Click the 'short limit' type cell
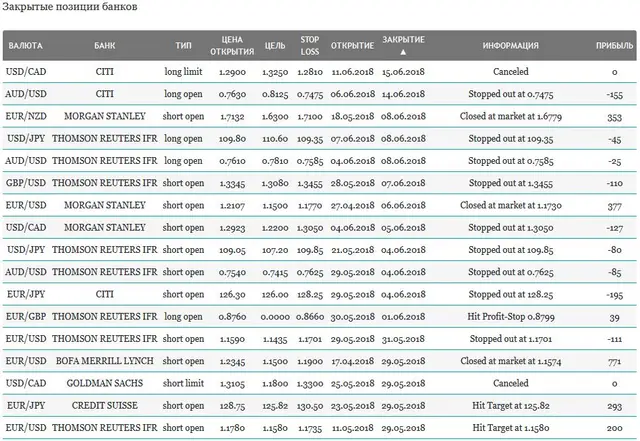 pyautogui.click(x=183, y=383)
